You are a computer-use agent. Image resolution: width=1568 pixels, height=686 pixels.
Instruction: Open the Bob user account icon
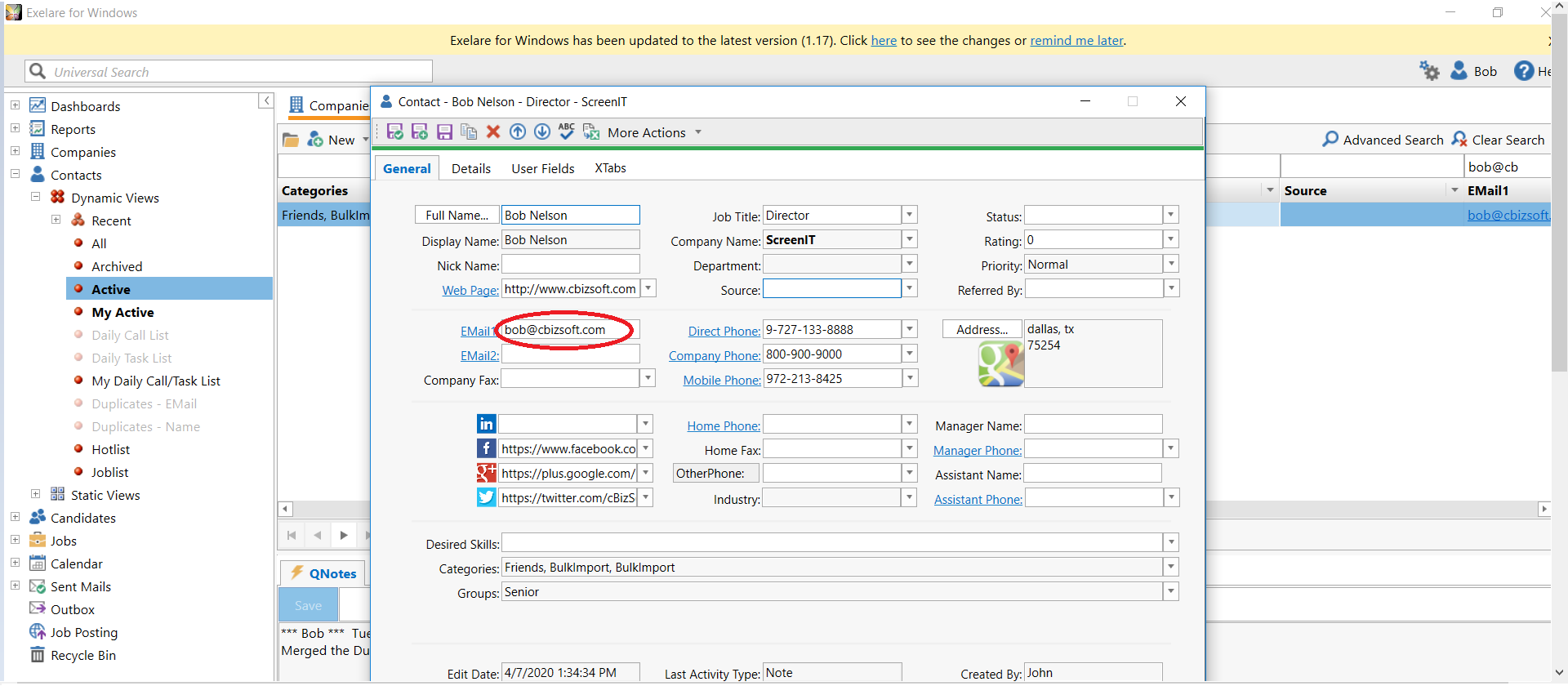[1459, 71]
